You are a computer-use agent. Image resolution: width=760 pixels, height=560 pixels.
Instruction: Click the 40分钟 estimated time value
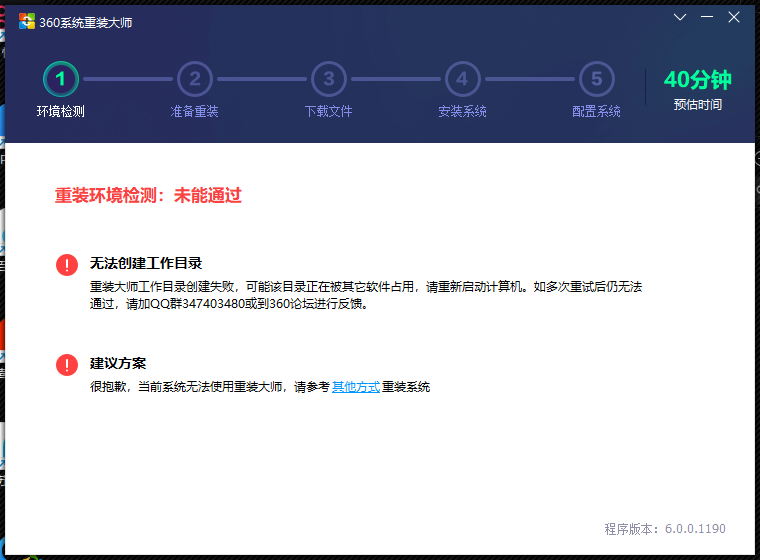pyautogui.click(x=698, y=80)
